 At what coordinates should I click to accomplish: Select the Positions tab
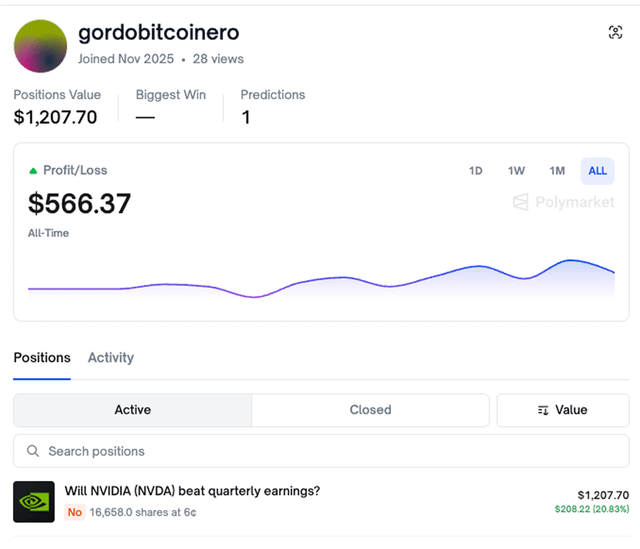42,358
